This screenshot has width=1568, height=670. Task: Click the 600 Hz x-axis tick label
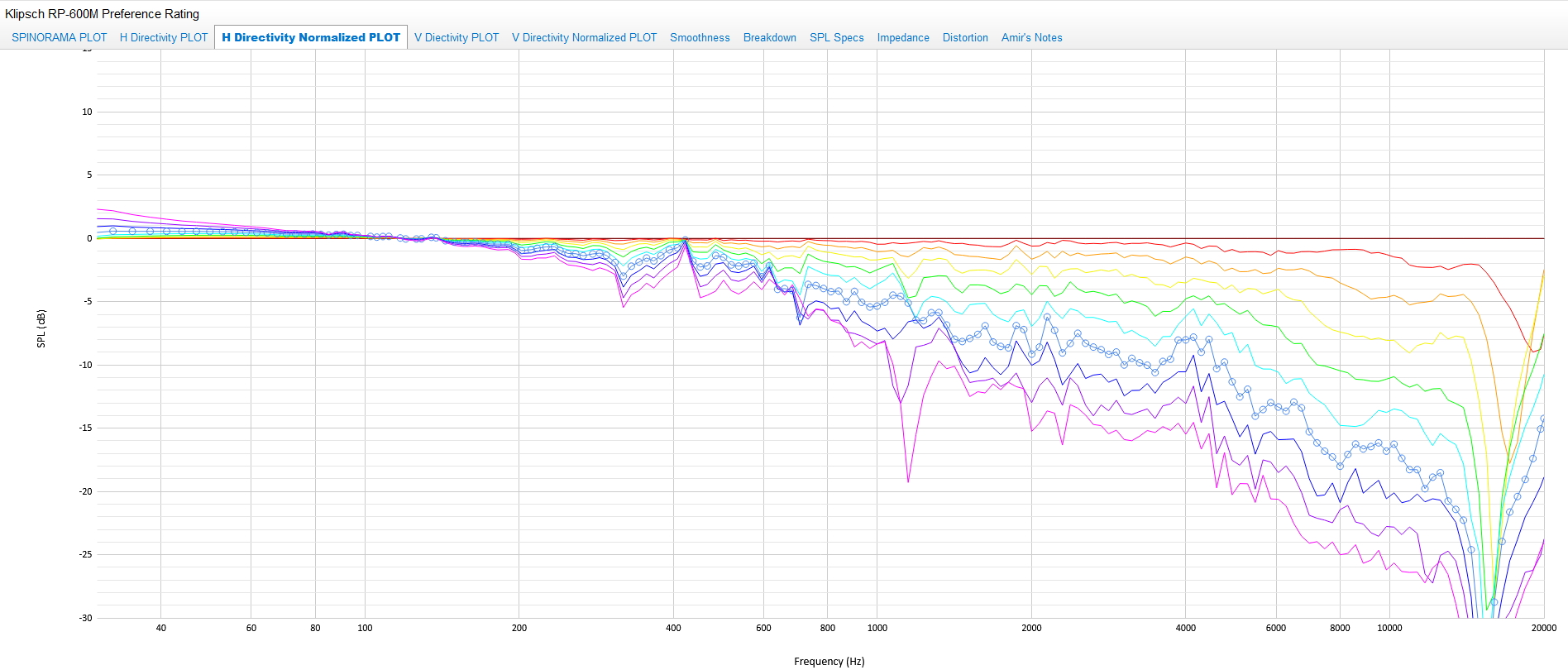tap(763, 628)
